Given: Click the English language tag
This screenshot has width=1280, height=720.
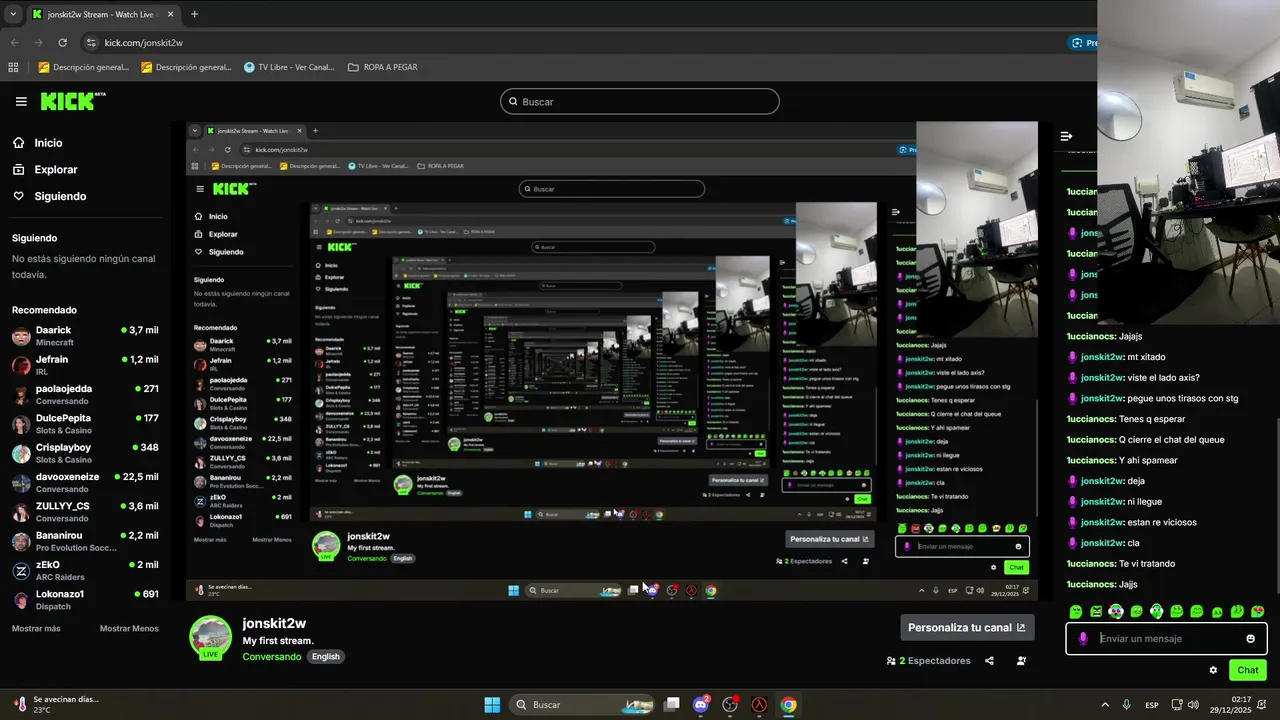Looking at the screenshot, I should point(326,657).
